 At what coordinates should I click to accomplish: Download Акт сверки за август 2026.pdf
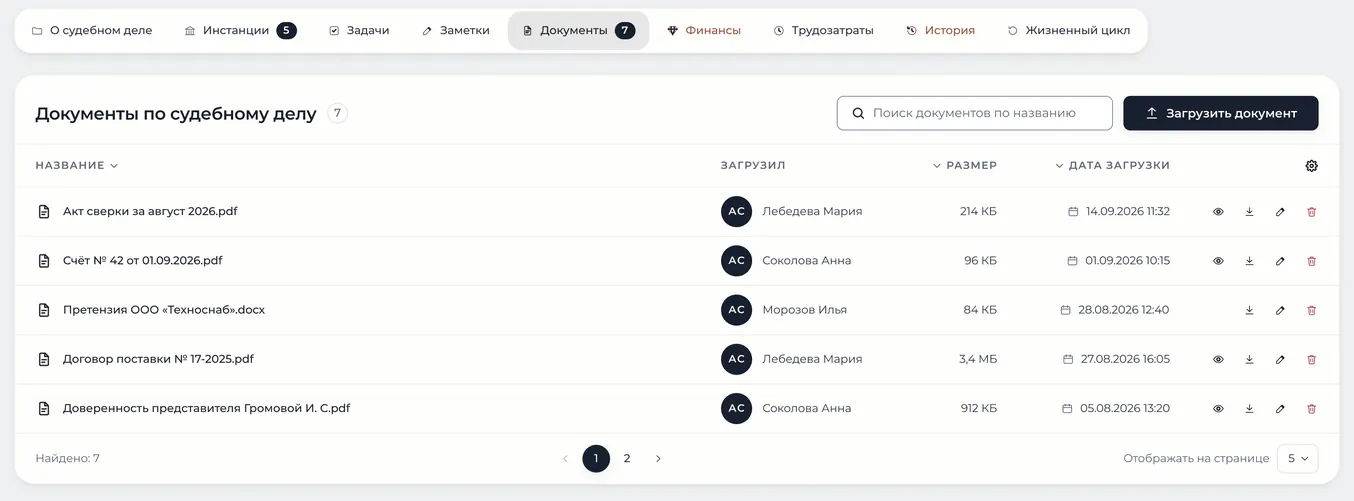click(x=1249, y=212)
